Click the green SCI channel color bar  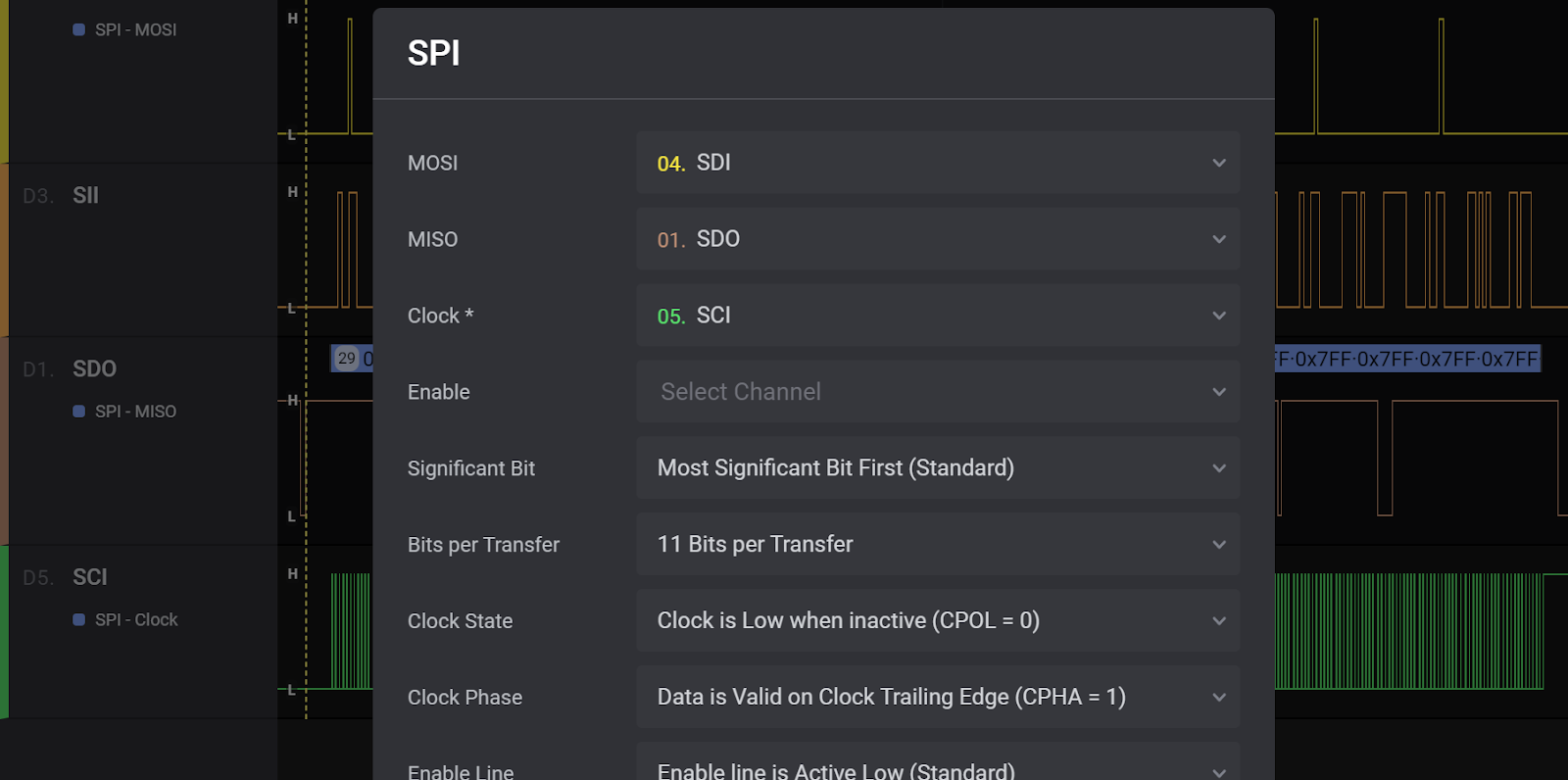[4, 632]
